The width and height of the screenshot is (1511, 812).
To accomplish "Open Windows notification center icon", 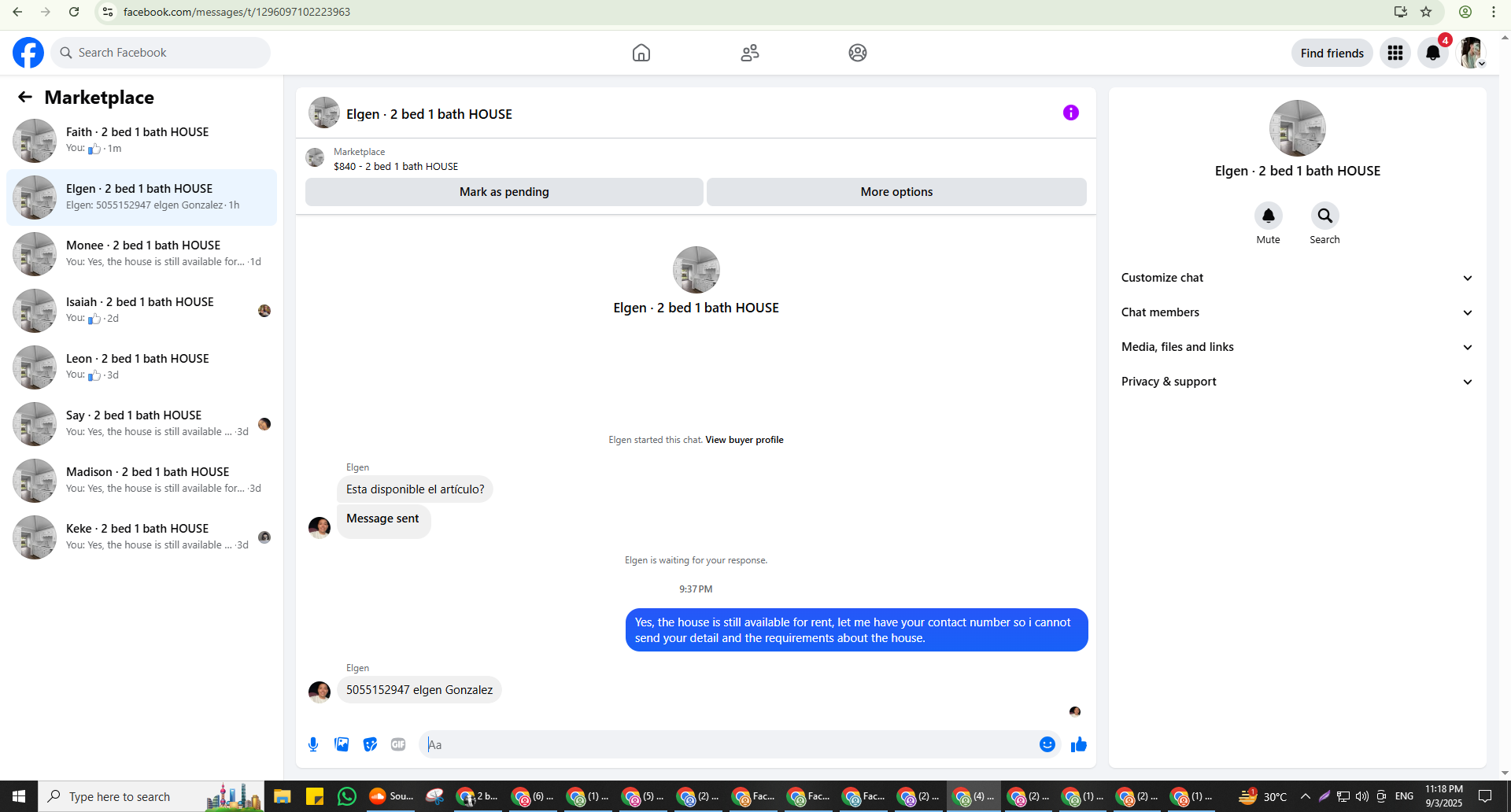I will [x=1485, y=796].
